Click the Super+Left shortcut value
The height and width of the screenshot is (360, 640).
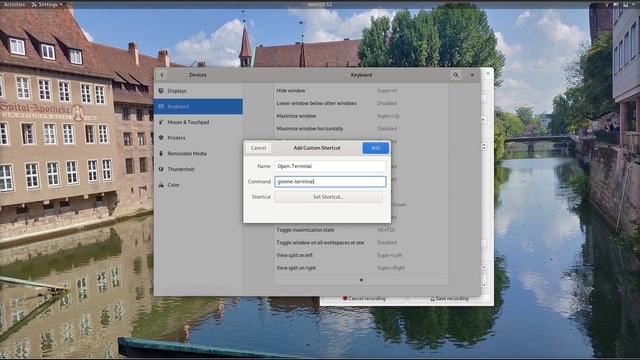coord(389,255)
